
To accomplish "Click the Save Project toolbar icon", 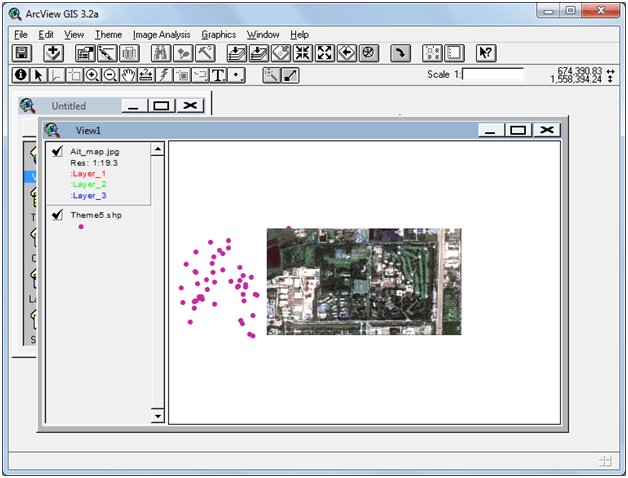I will 22,53.
